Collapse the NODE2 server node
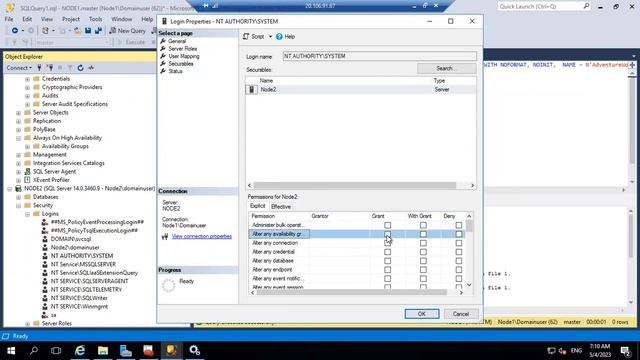 coord(9,189)
